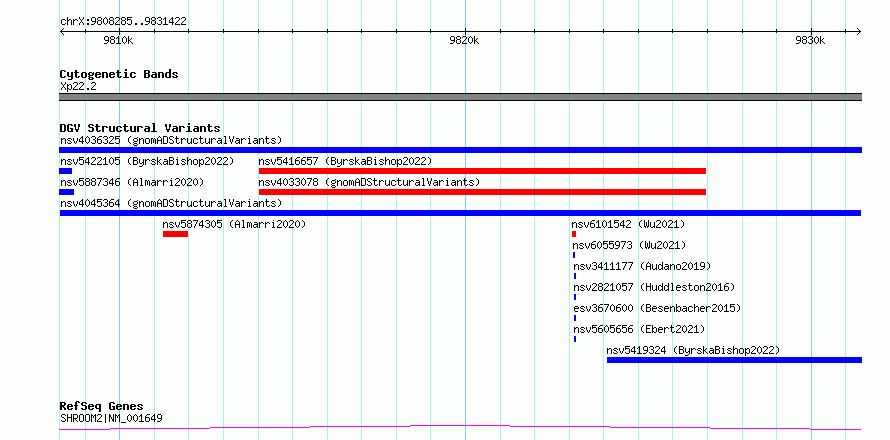
Task: Click the red nsv4033078 variant bar
Action: 482,192
